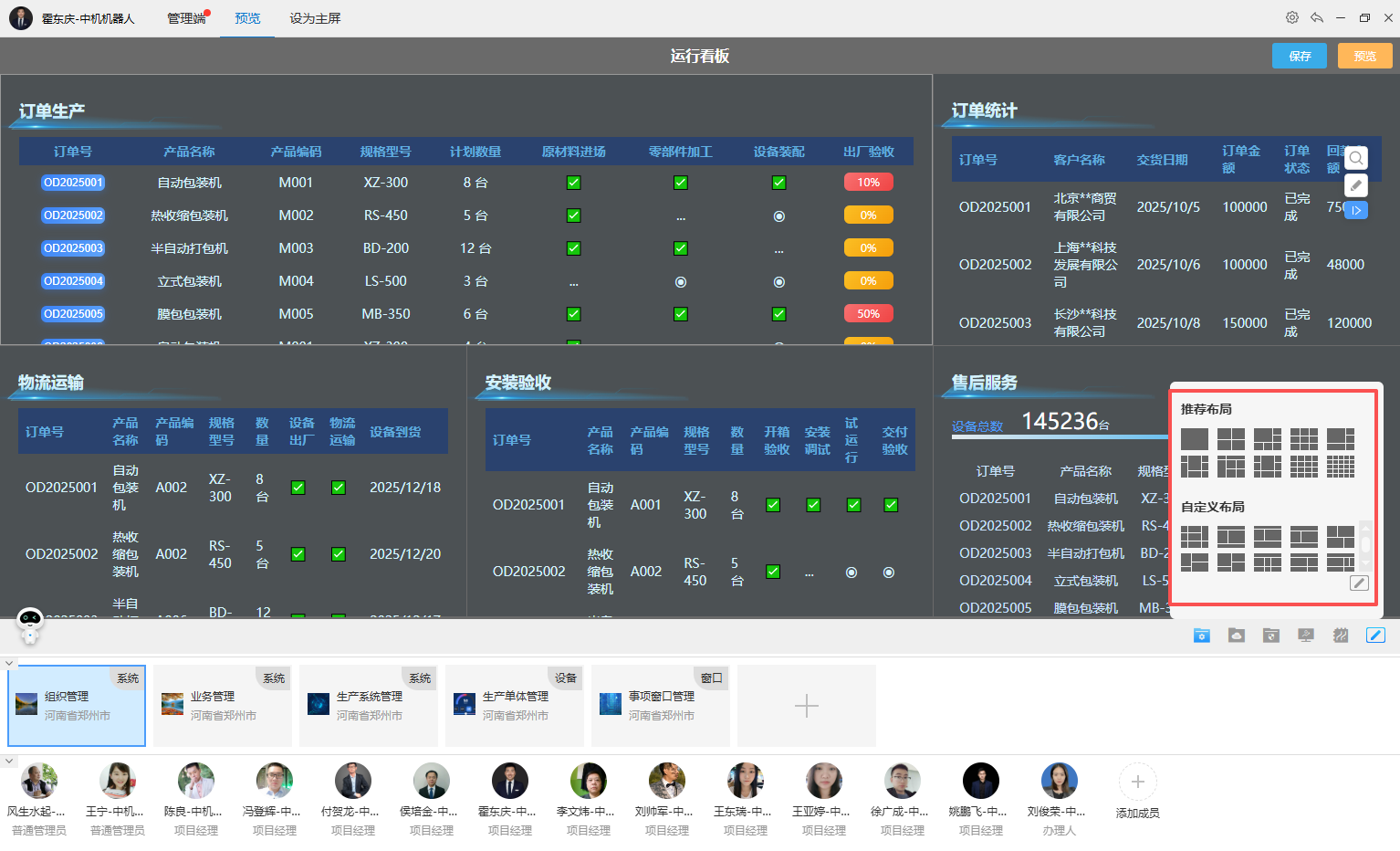The width and height of the screenshot is (1400, 851).
Task: Open the settings gear in title bar
Action: point(1291,17)
